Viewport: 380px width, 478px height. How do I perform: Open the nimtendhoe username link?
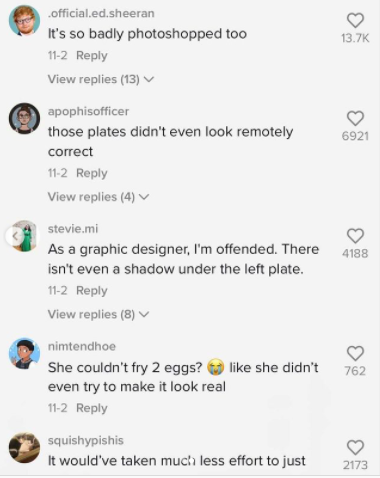[x=82, y=346]
